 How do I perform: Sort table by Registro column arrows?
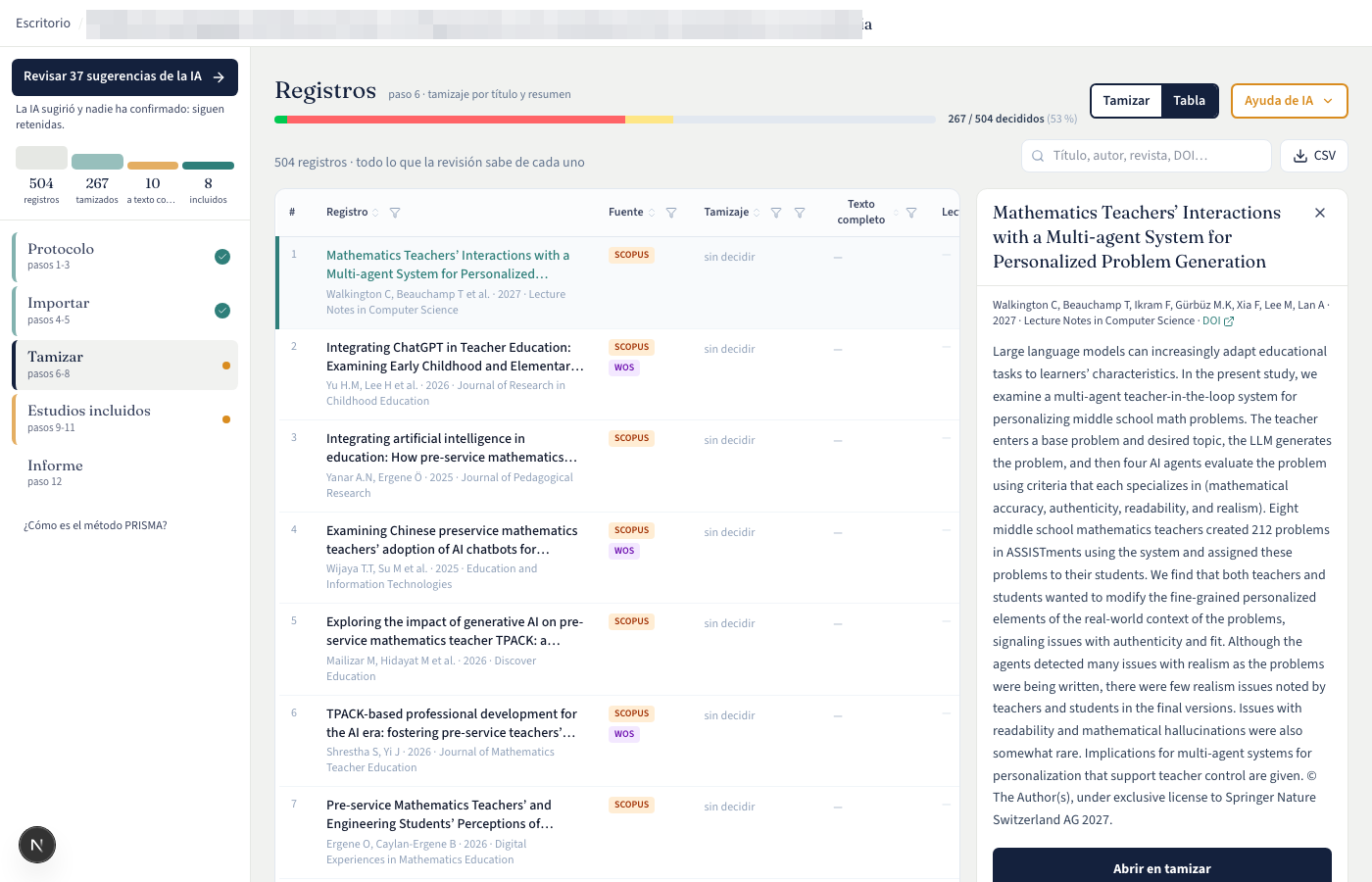tap(375, 213)
